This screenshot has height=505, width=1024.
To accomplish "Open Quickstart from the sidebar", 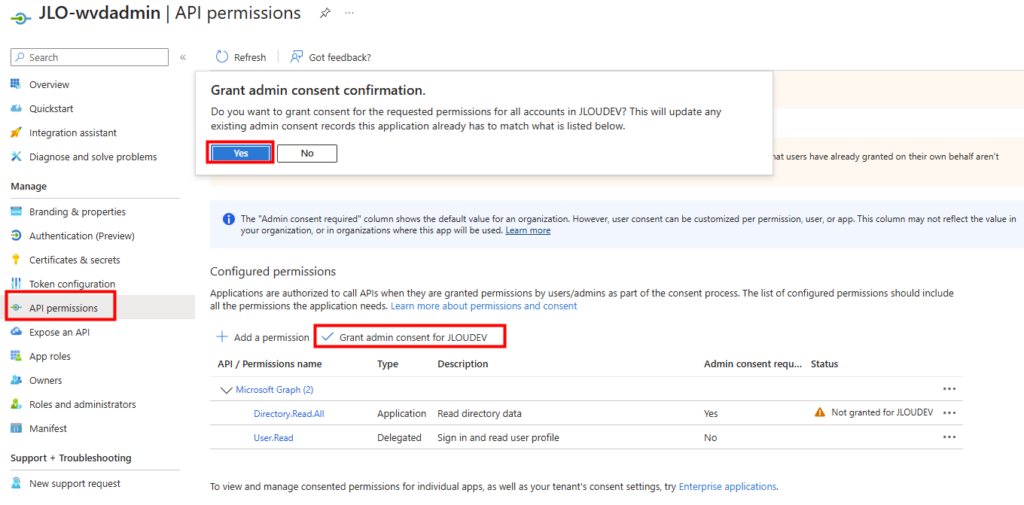I will pyautogui.click(x=51, y=108).
